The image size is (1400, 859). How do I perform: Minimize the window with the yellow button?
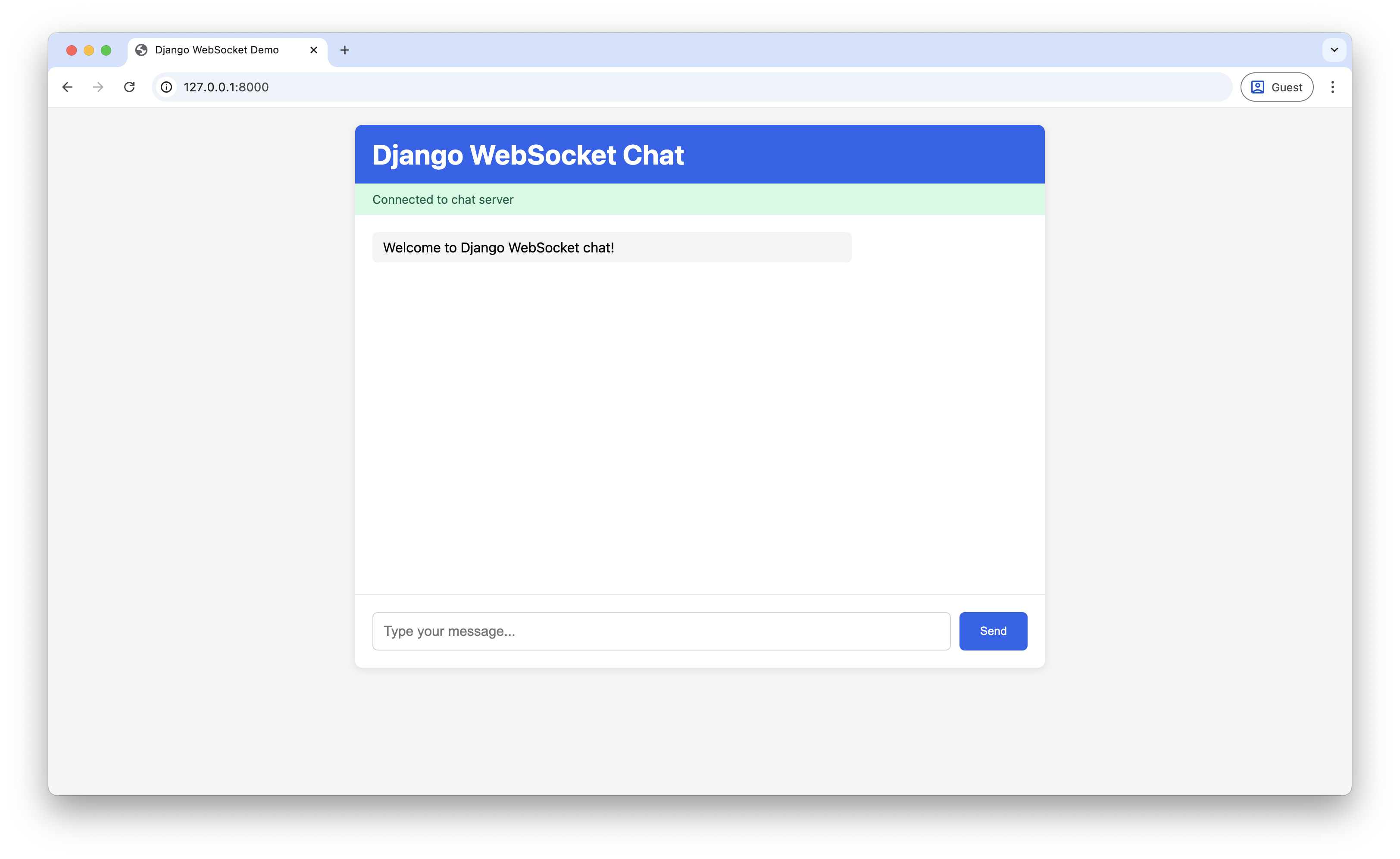pos(89,50)
